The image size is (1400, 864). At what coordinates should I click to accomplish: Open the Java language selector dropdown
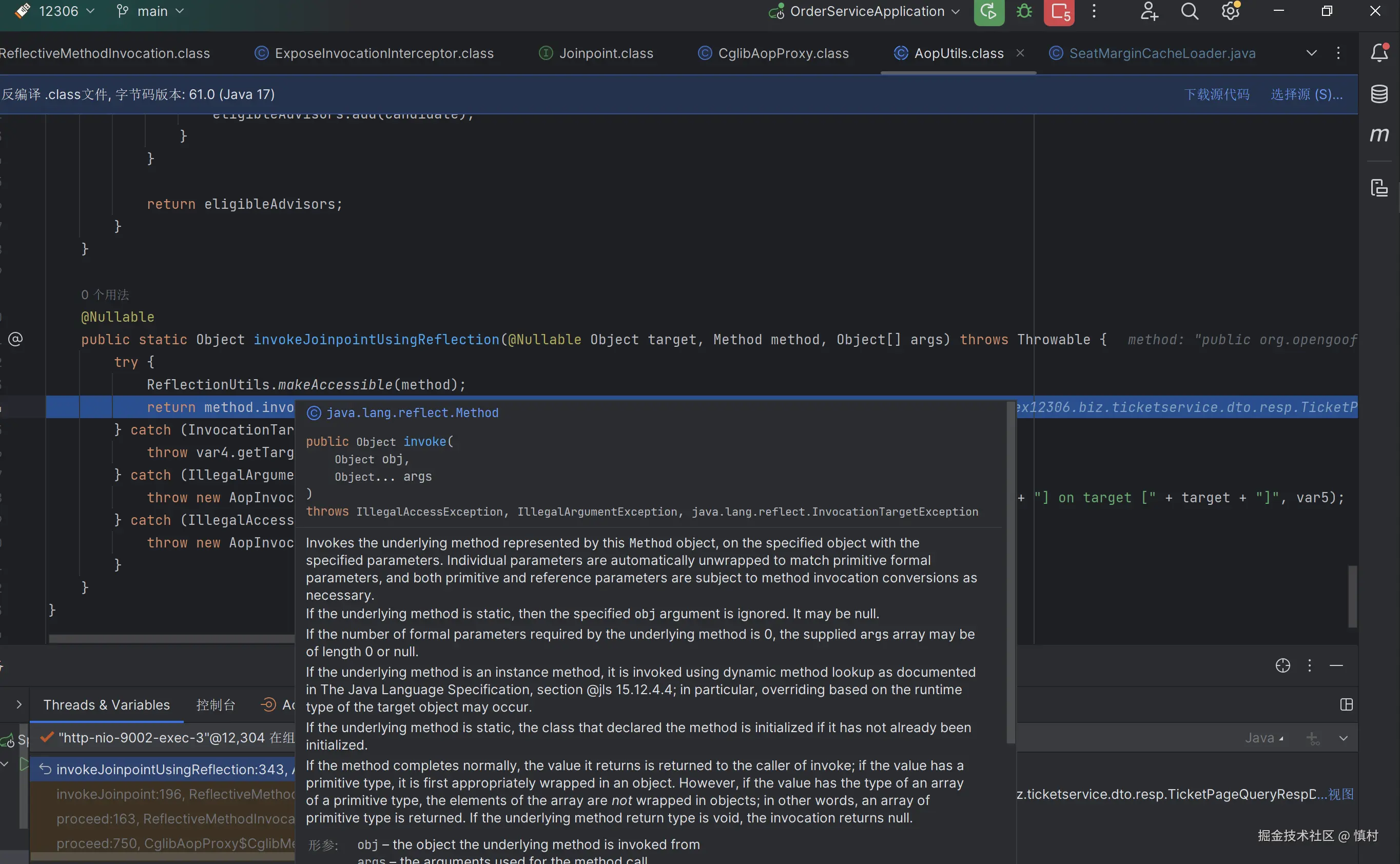point(1264,738)
